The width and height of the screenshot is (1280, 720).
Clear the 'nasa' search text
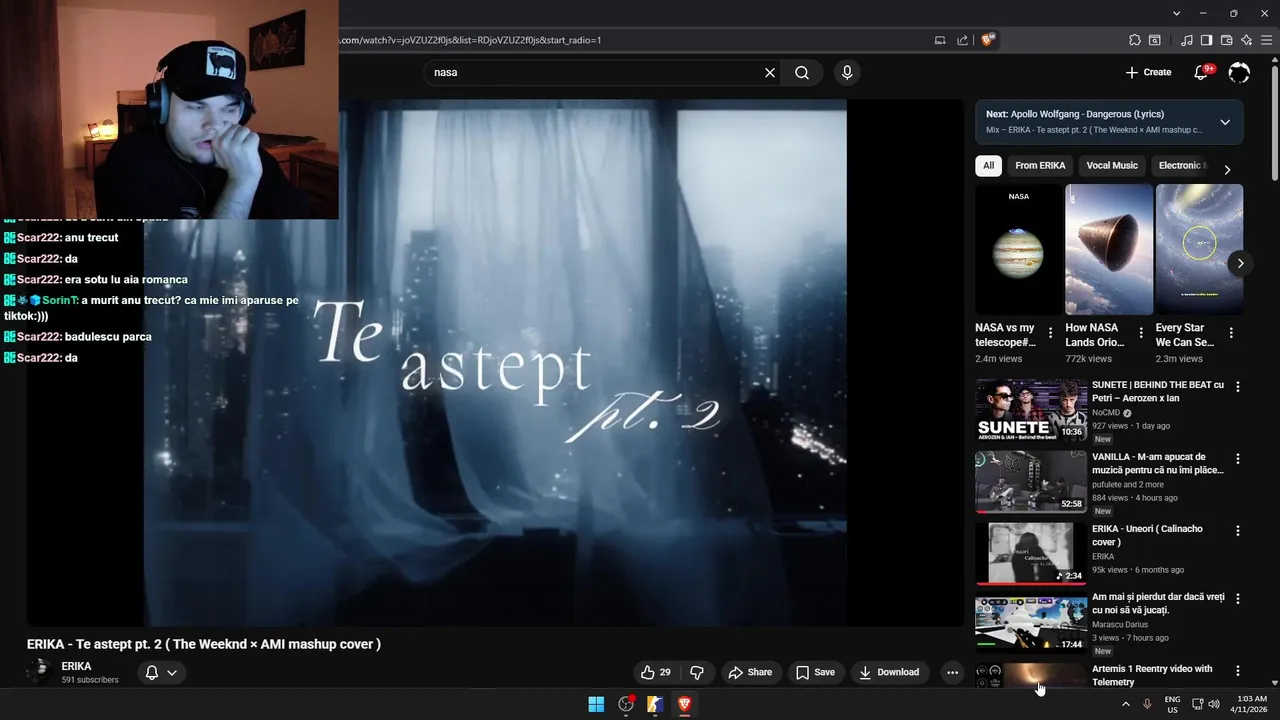pos(770,72)
